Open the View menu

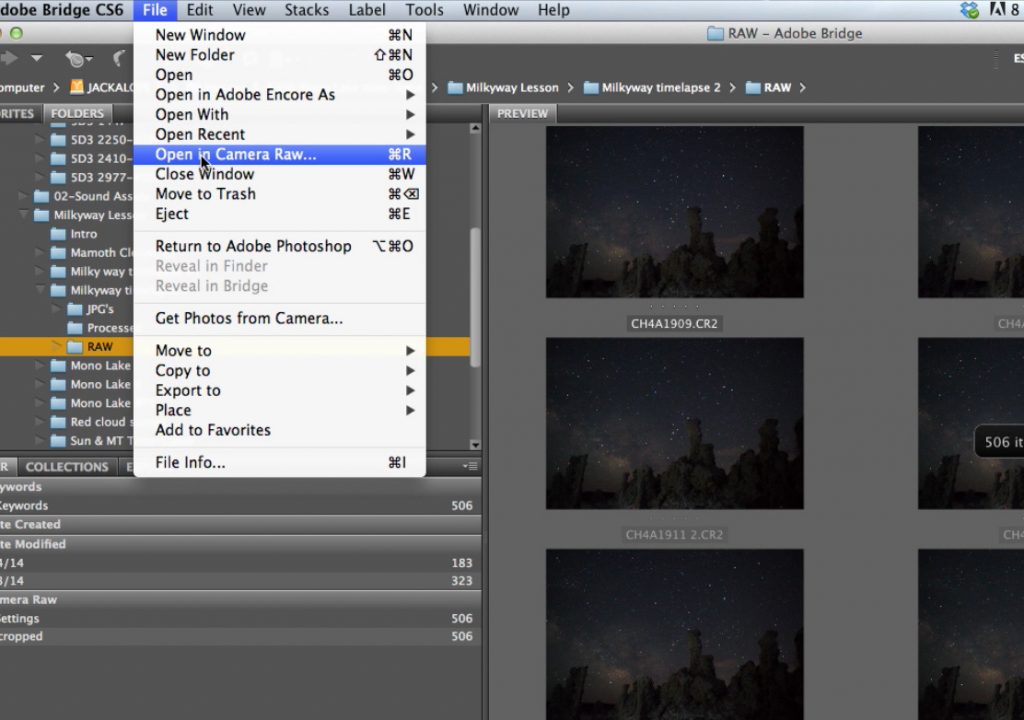[249, 10]
